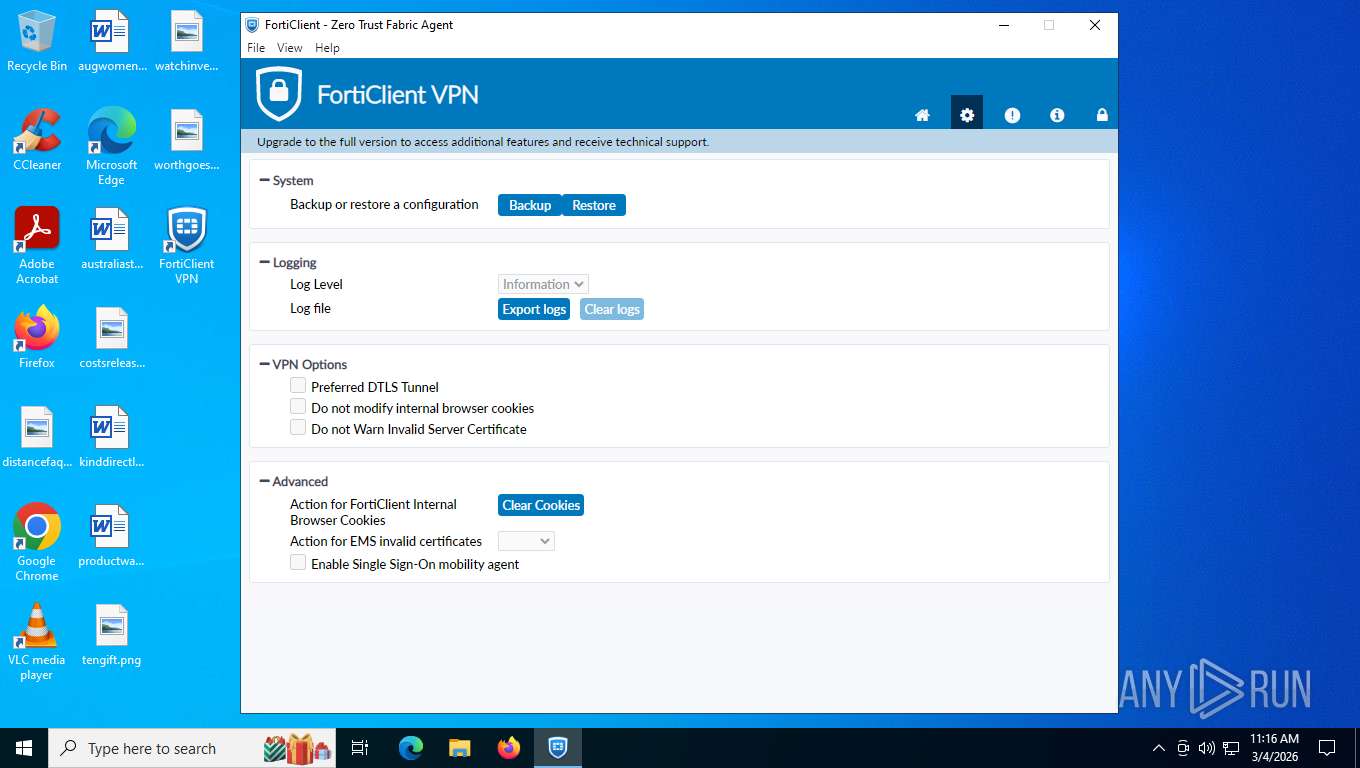
Task: Open the FortiClient home tab icon
Action: coord(922,115)
